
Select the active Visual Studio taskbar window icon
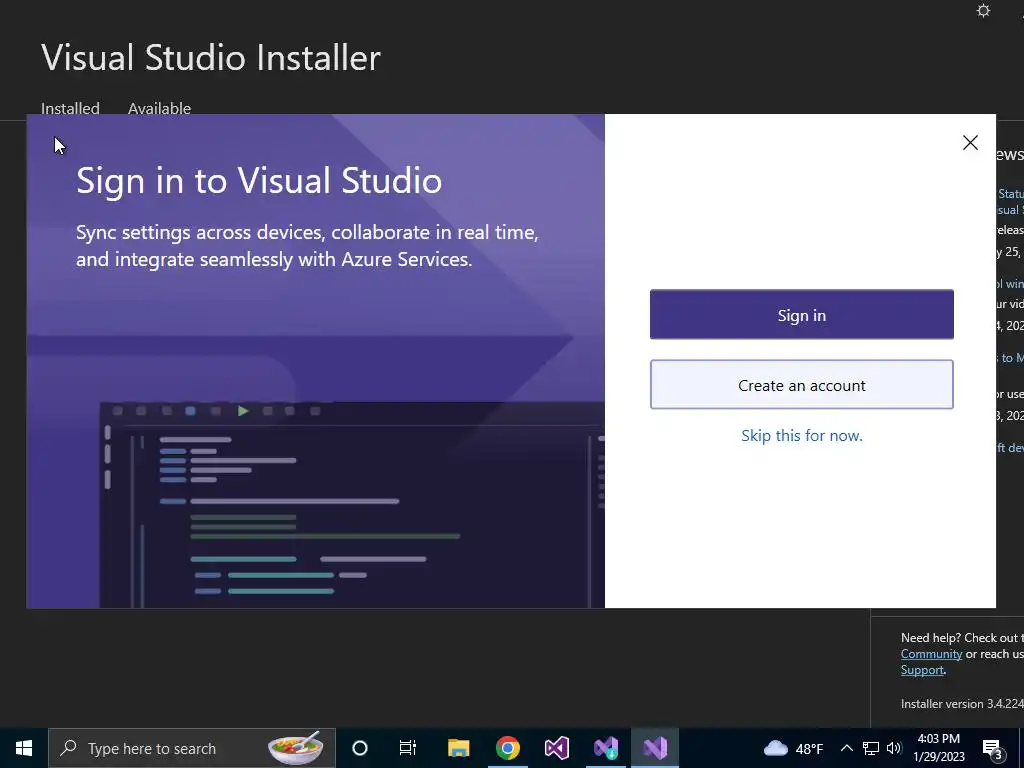[655, 748]
